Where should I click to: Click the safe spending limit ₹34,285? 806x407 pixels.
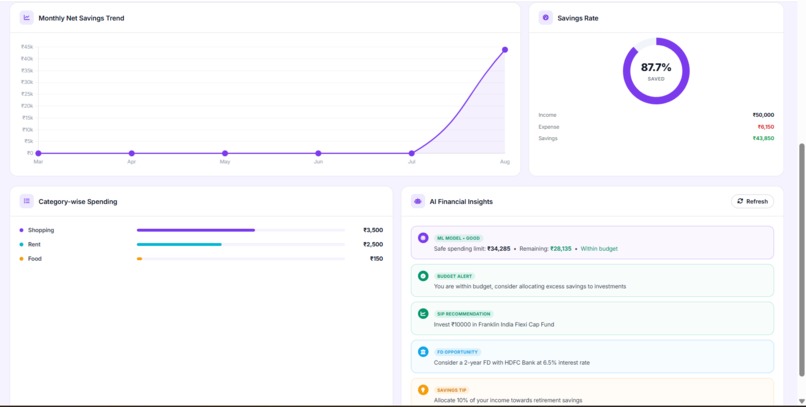(x=499, y=249)
